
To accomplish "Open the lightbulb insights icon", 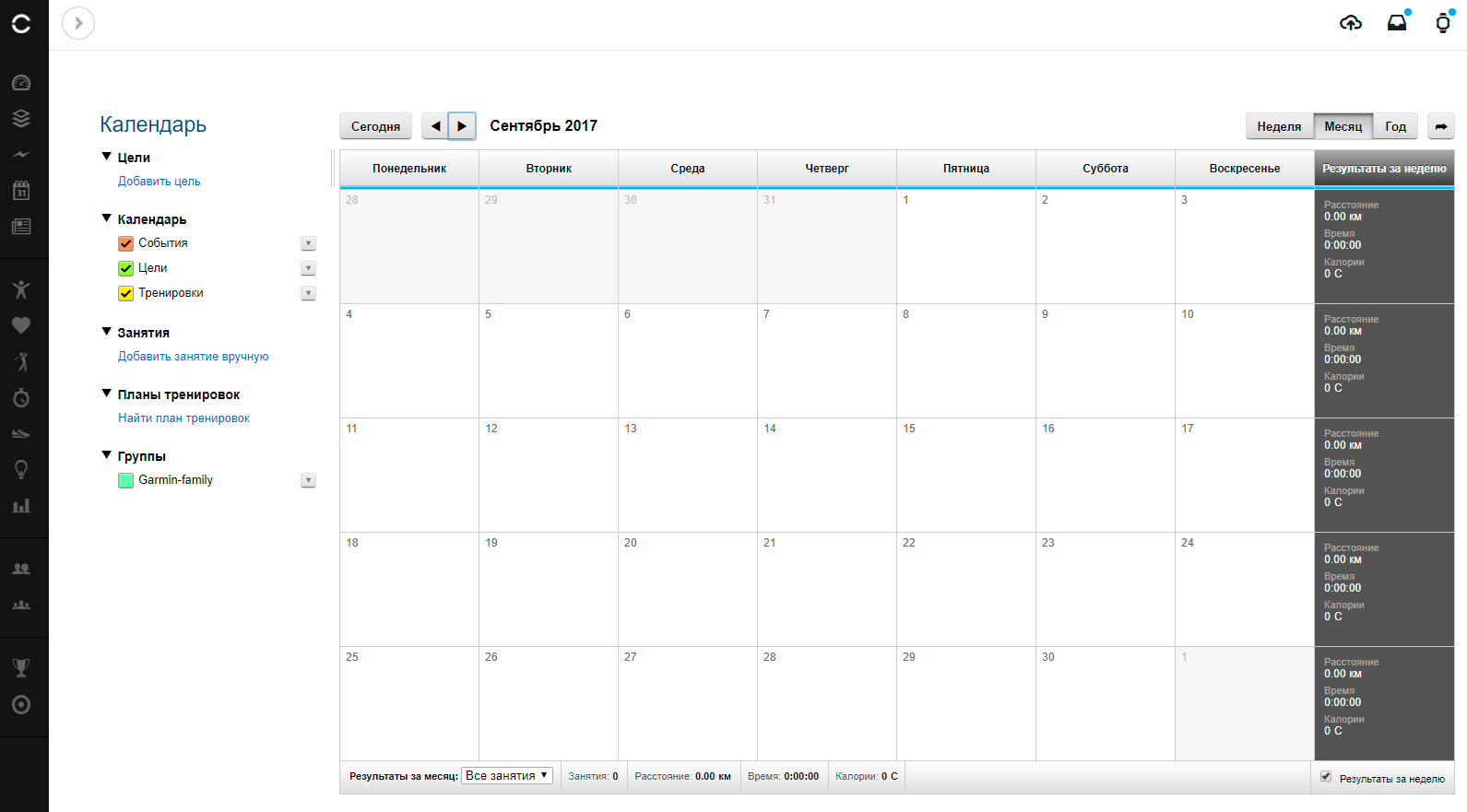I will pos(21,470).
